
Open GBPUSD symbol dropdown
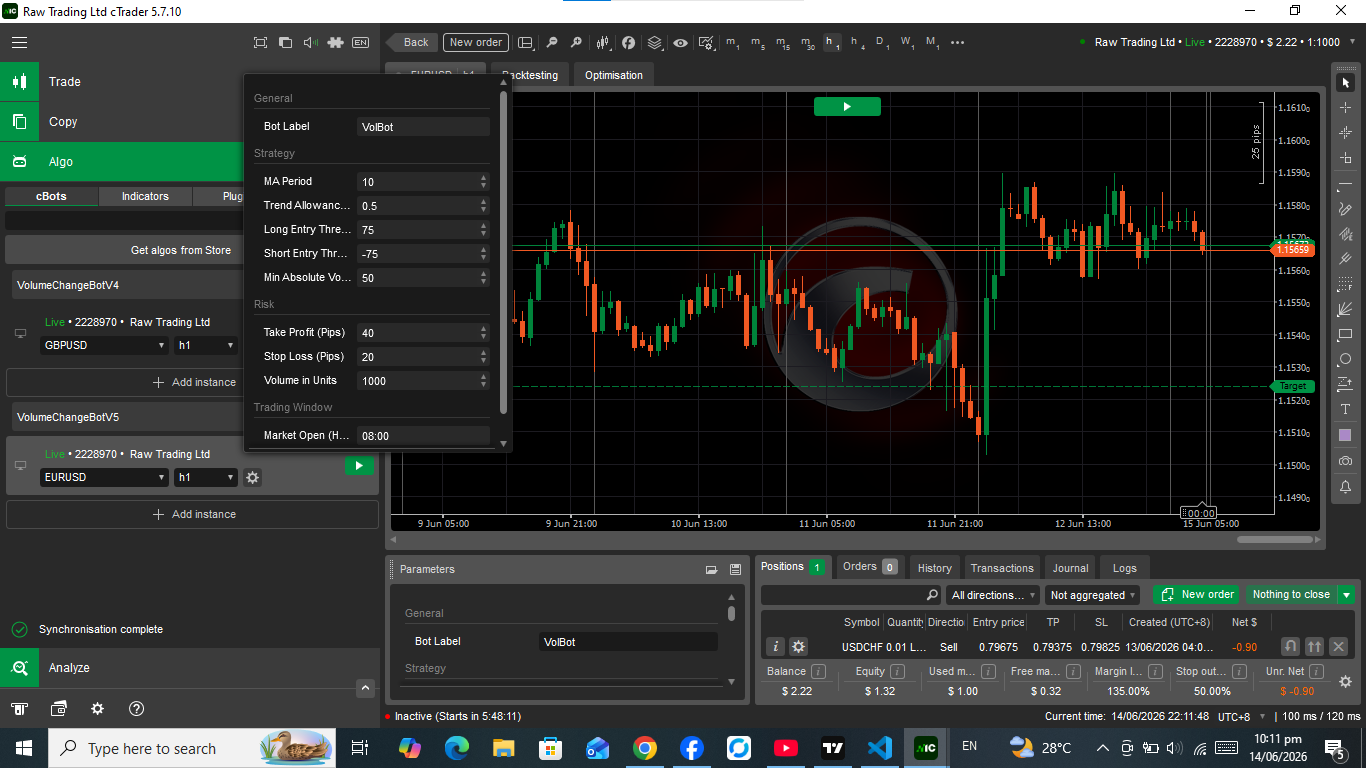[x=105, y=345]
